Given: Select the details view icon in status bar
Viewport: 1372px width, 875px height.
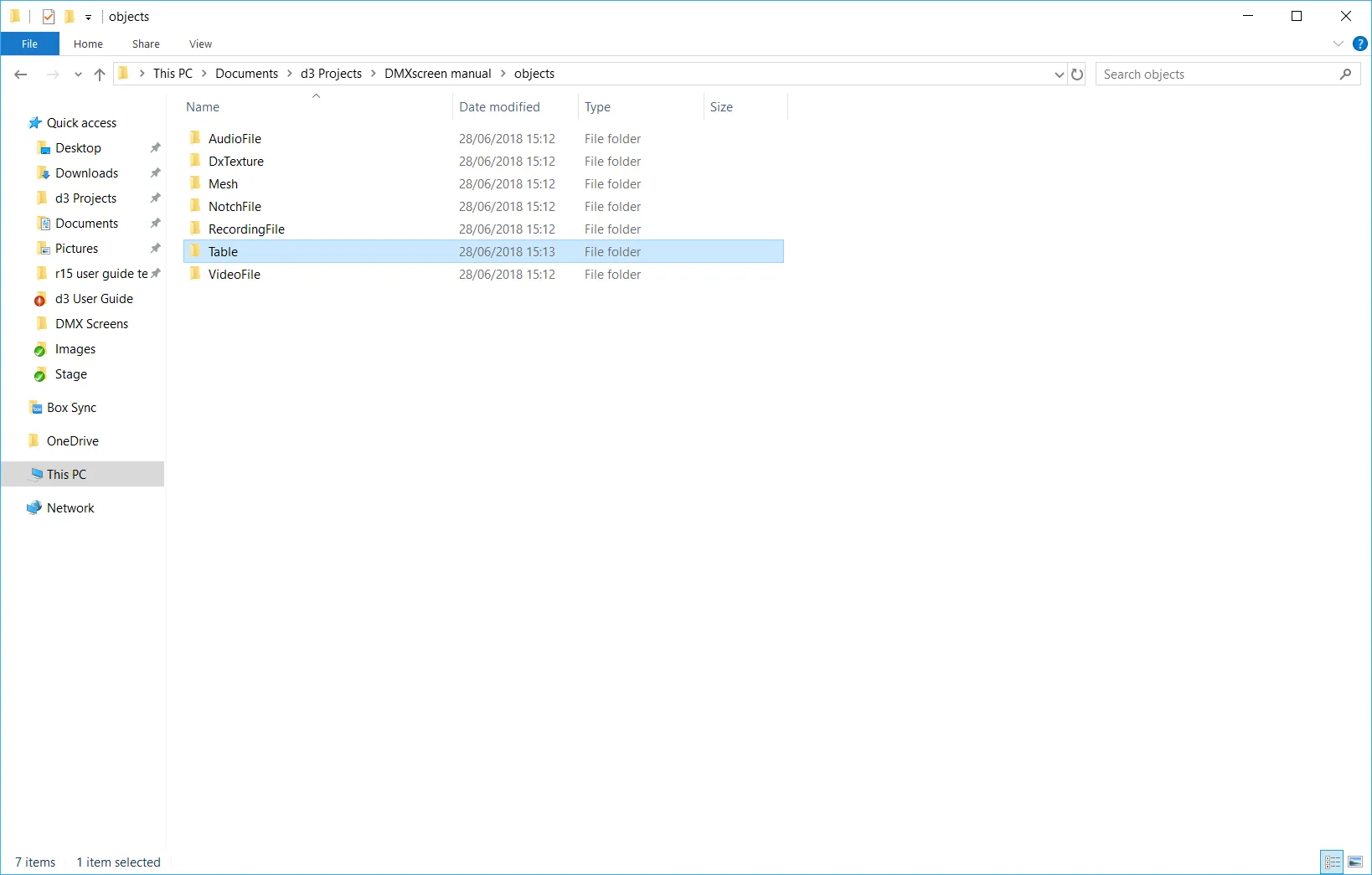Looking at the screenshot, I should (1333, 861).
